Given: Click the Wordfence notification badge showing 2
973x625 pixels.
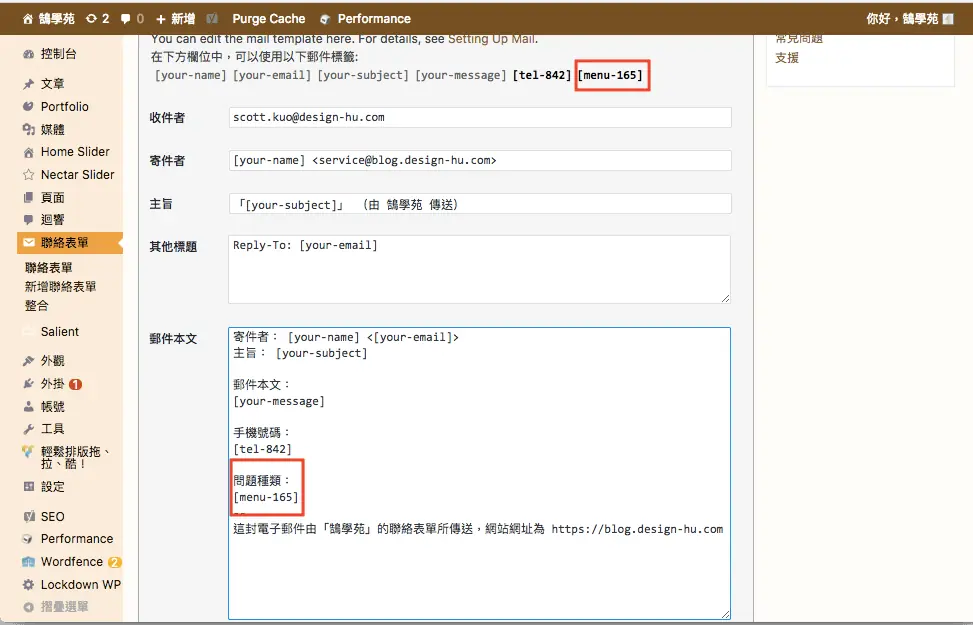Looking at the screenshot, I should click(x=114, y=562).
